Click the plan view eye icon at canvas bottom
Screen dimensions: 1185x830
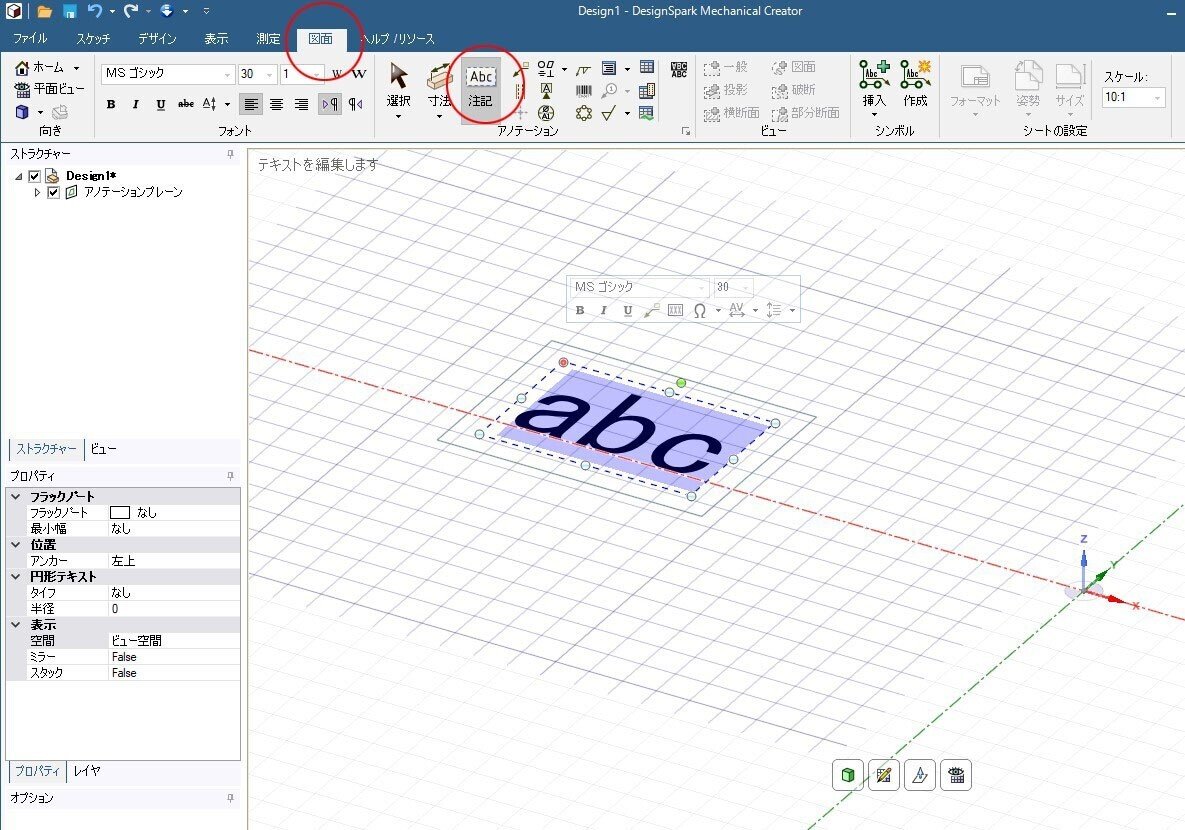(956, 775)
